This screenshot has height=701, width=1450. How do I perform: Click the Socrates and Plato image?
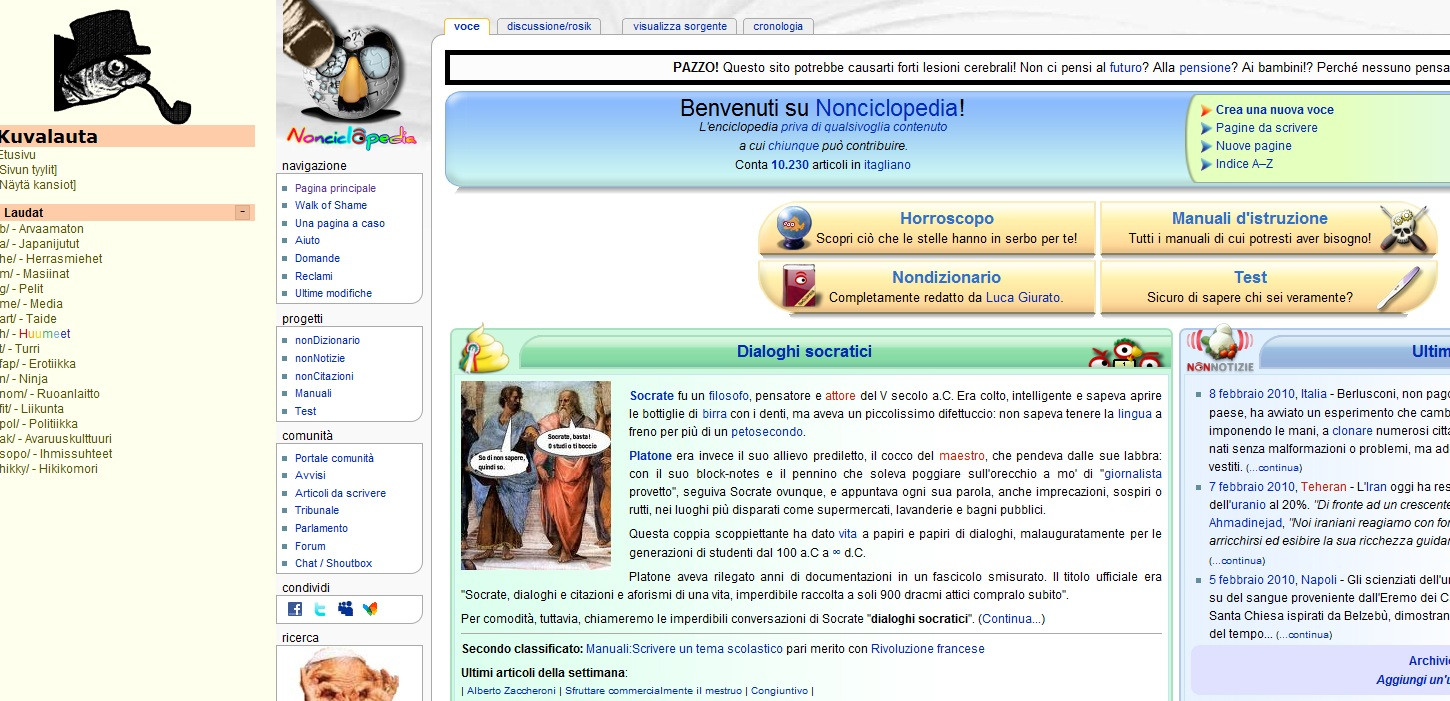[535, 475]
